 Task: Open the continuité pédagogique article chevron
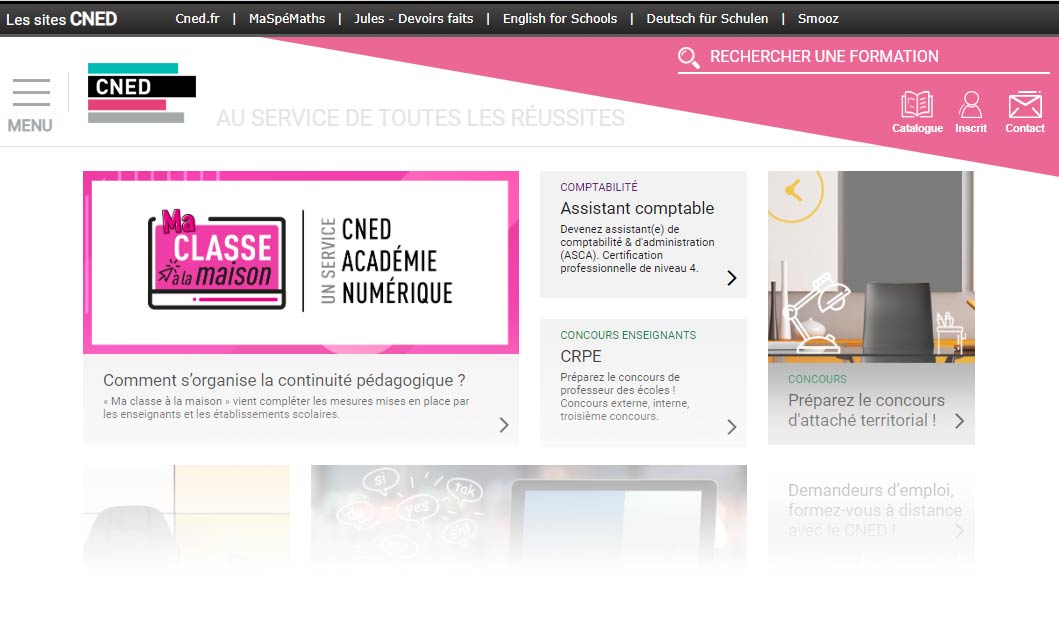click(503, 424)
